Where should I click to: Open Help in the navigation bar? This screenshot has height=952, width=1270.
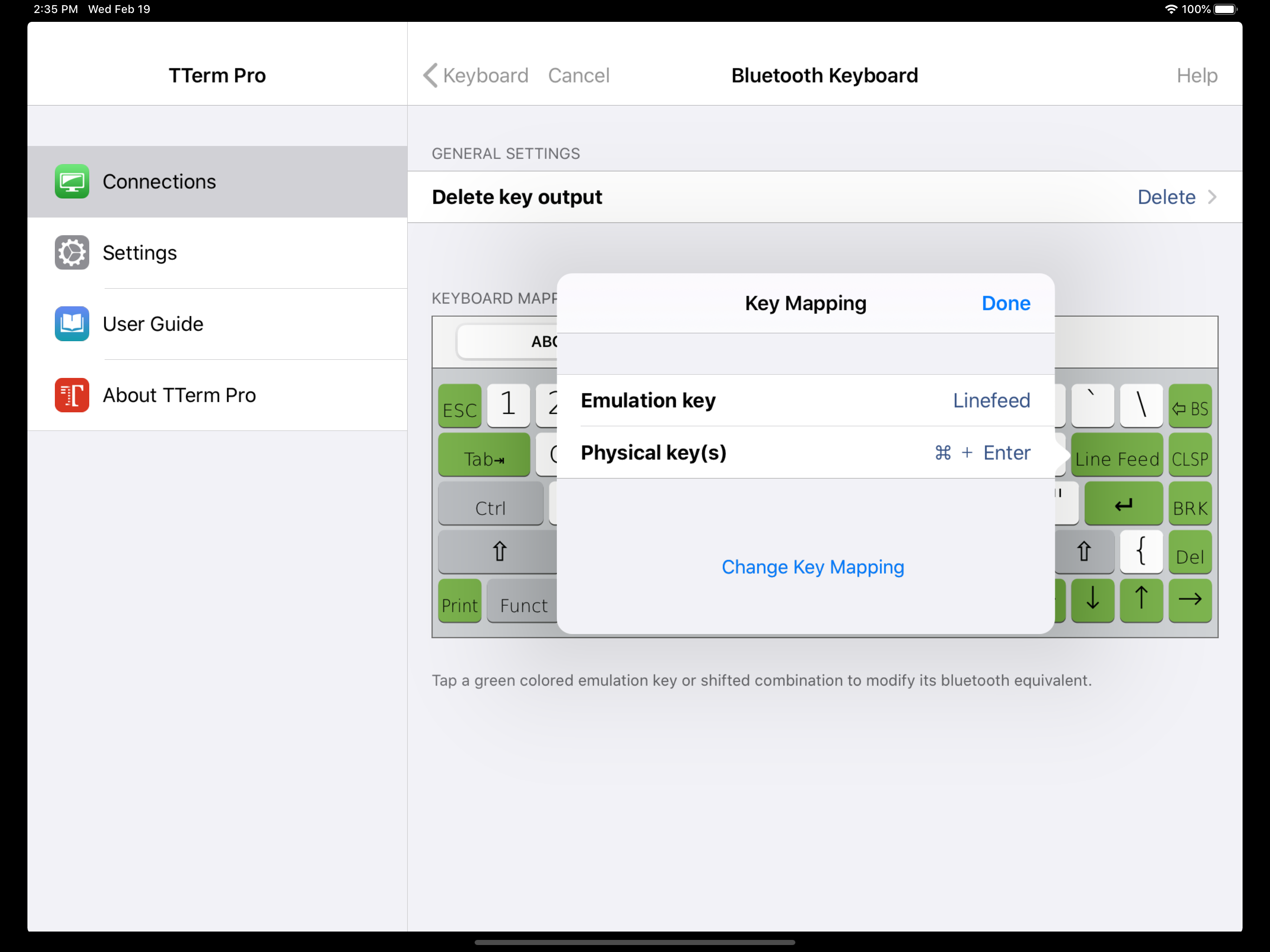[1197, 75]
